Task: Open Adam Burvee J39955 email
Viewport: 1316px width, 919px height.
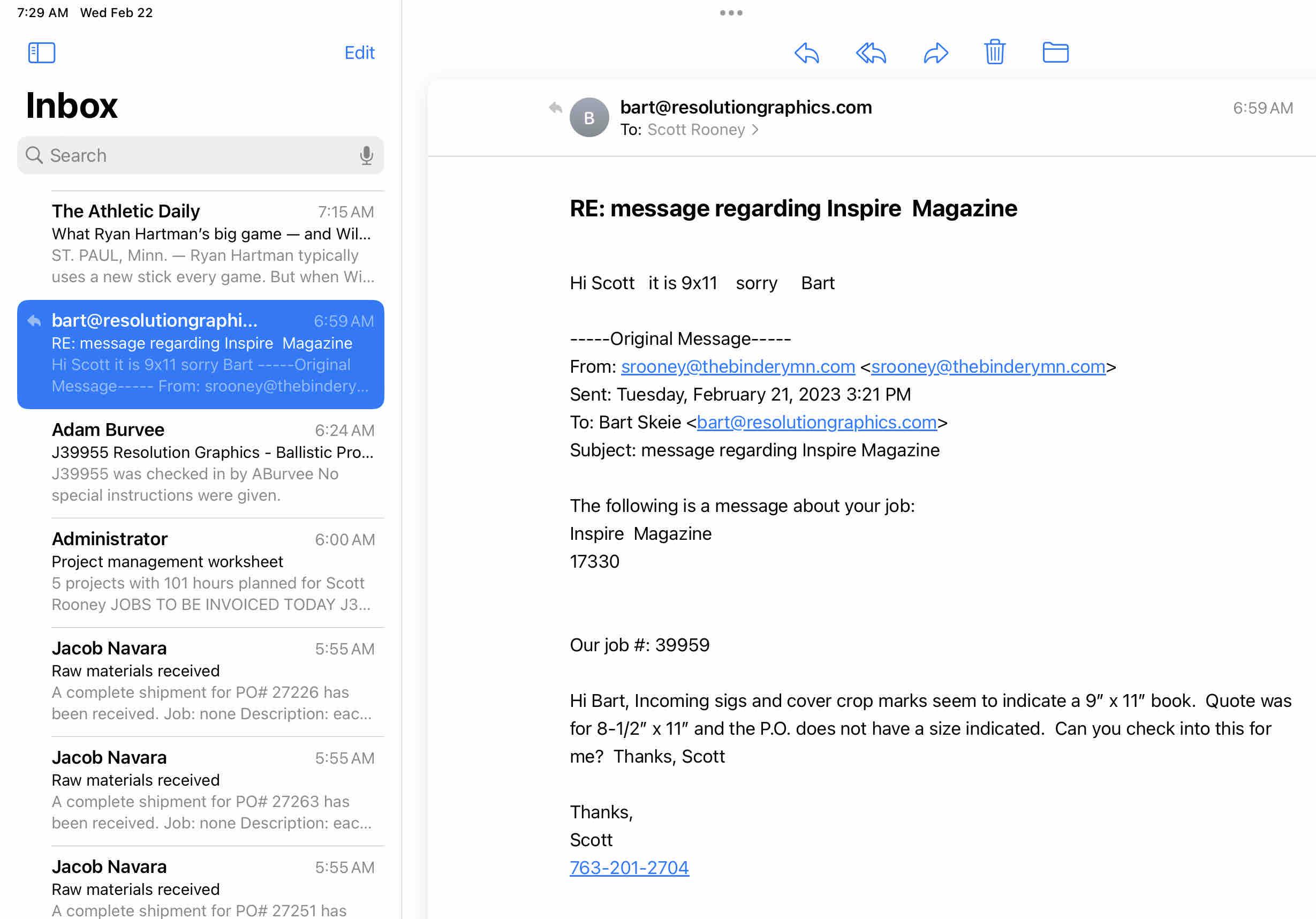Action: [x=212, y=462]
